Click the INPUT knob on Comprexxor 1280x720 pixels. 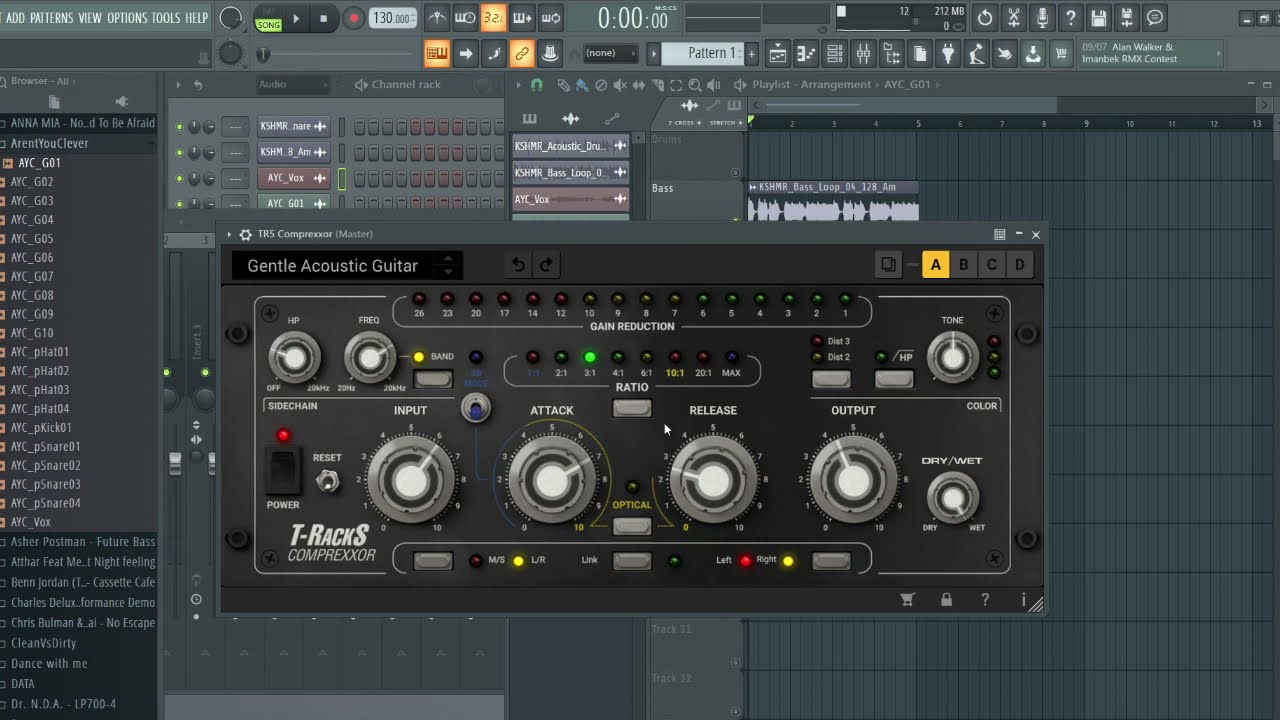411,480
